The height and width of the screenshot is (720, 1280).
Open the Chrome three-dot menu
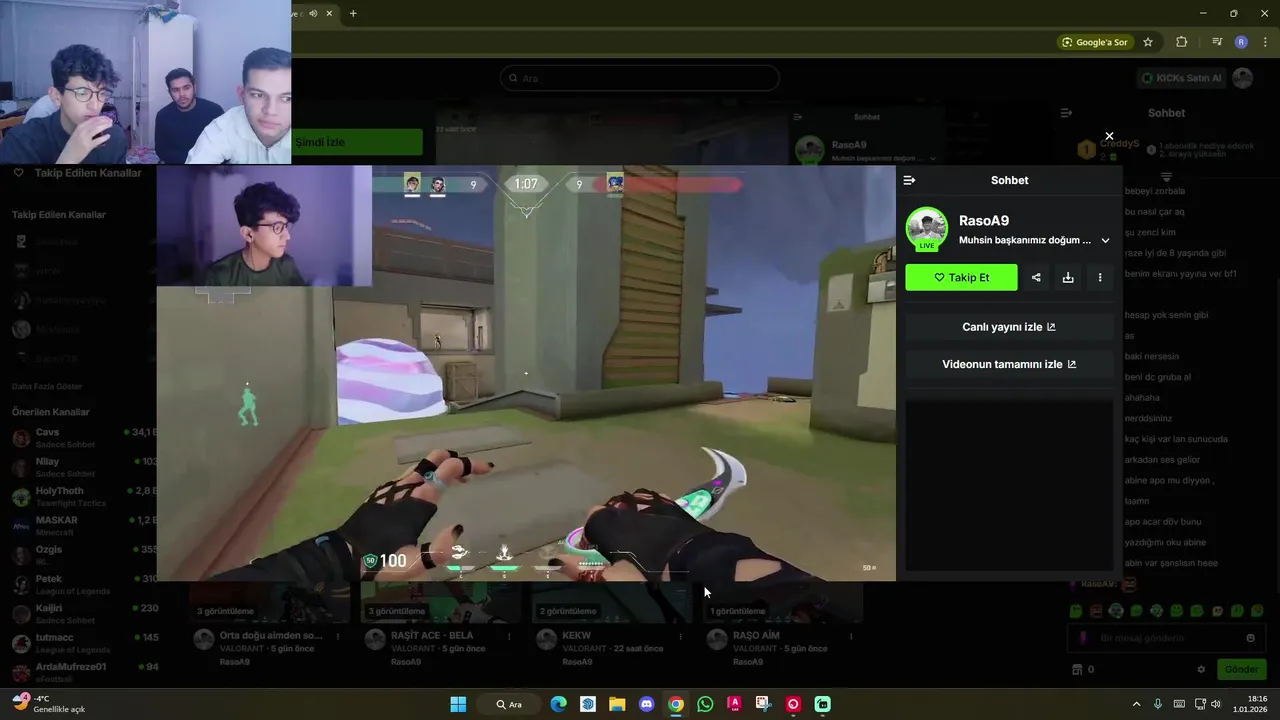[1265, 42]
